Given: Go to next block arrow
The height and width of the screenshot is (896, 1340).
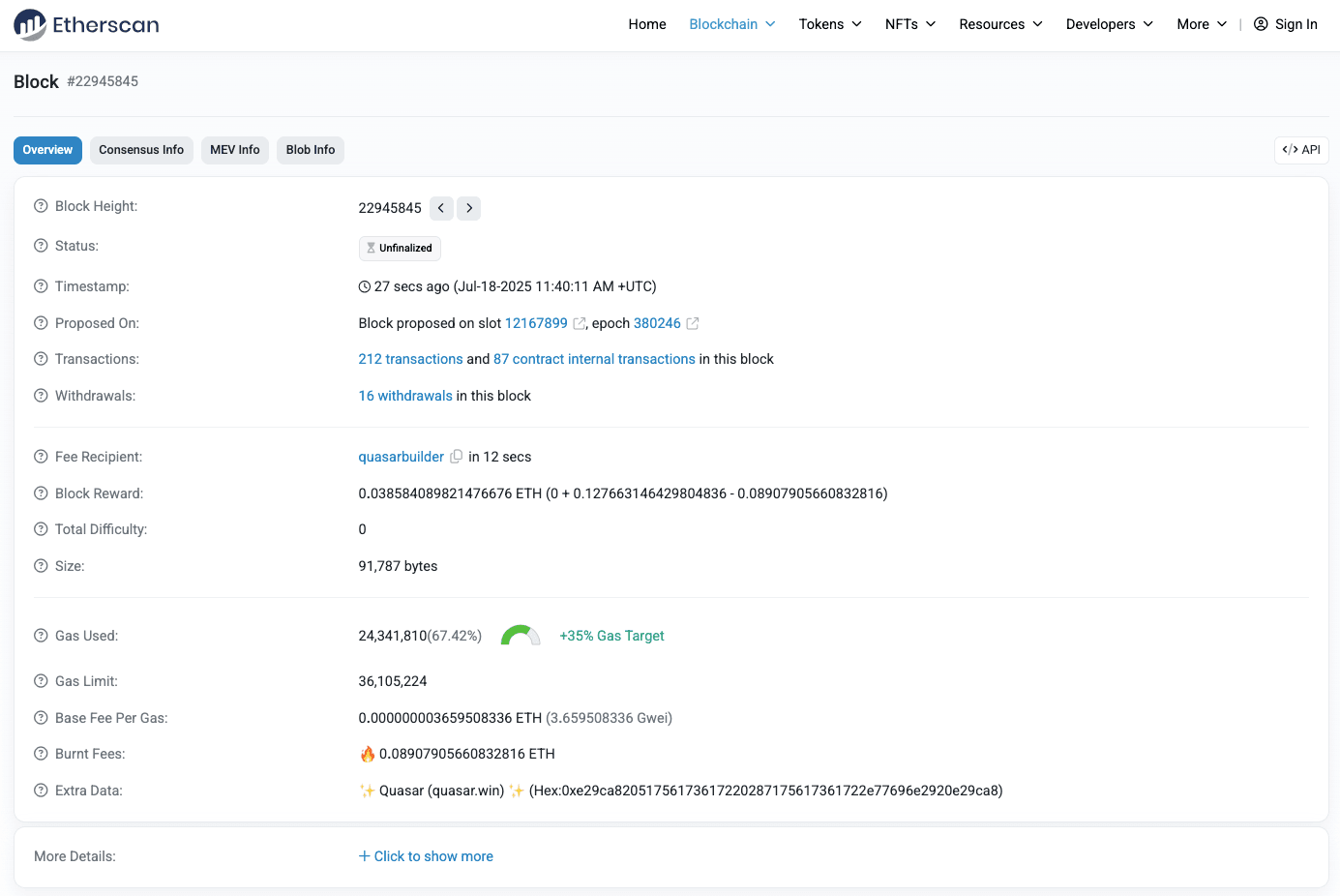Looking at the screenshot, I should (469, 208).
